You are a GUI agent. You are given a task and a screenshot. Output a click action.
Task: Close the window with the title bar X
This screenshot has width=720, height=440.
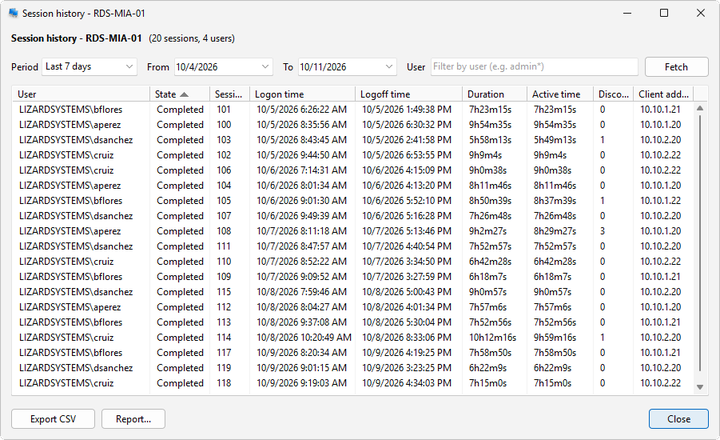tap(701, 13)
